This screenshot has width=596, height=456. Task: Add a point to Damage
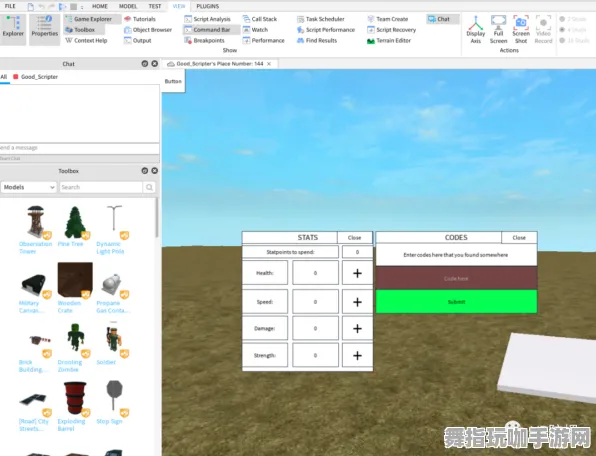(357, 328)
